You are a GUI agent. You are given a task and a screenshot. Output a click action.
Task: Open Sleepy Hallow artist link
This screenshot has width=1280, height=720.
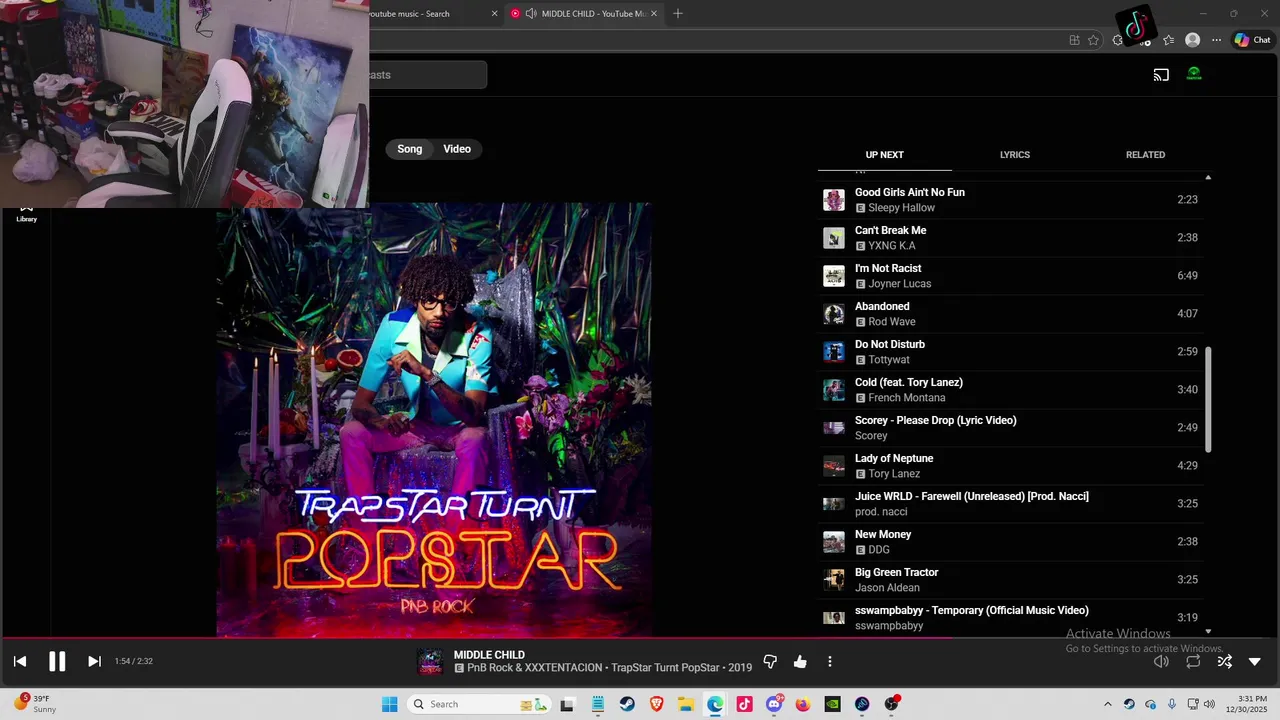(901, 208)
